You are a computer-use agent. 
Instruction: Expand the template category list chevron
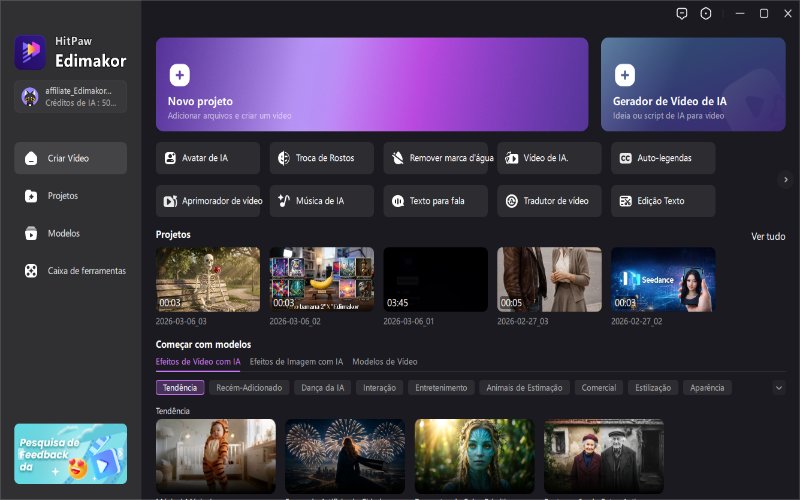[779, 388]
